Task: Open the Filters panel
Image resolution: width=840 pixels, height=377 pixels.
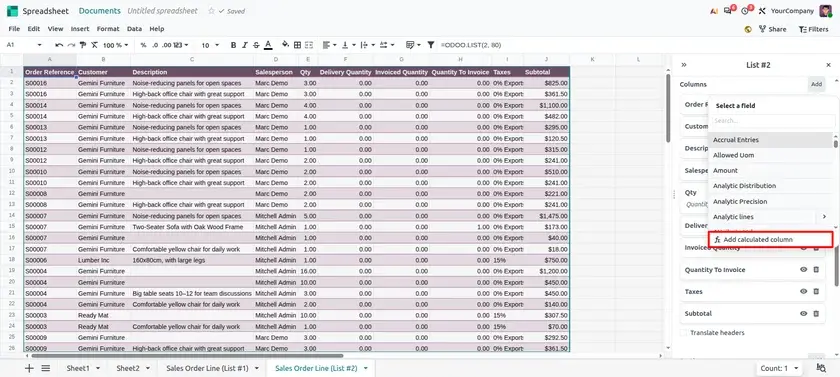Action: (x=813, y=29)
